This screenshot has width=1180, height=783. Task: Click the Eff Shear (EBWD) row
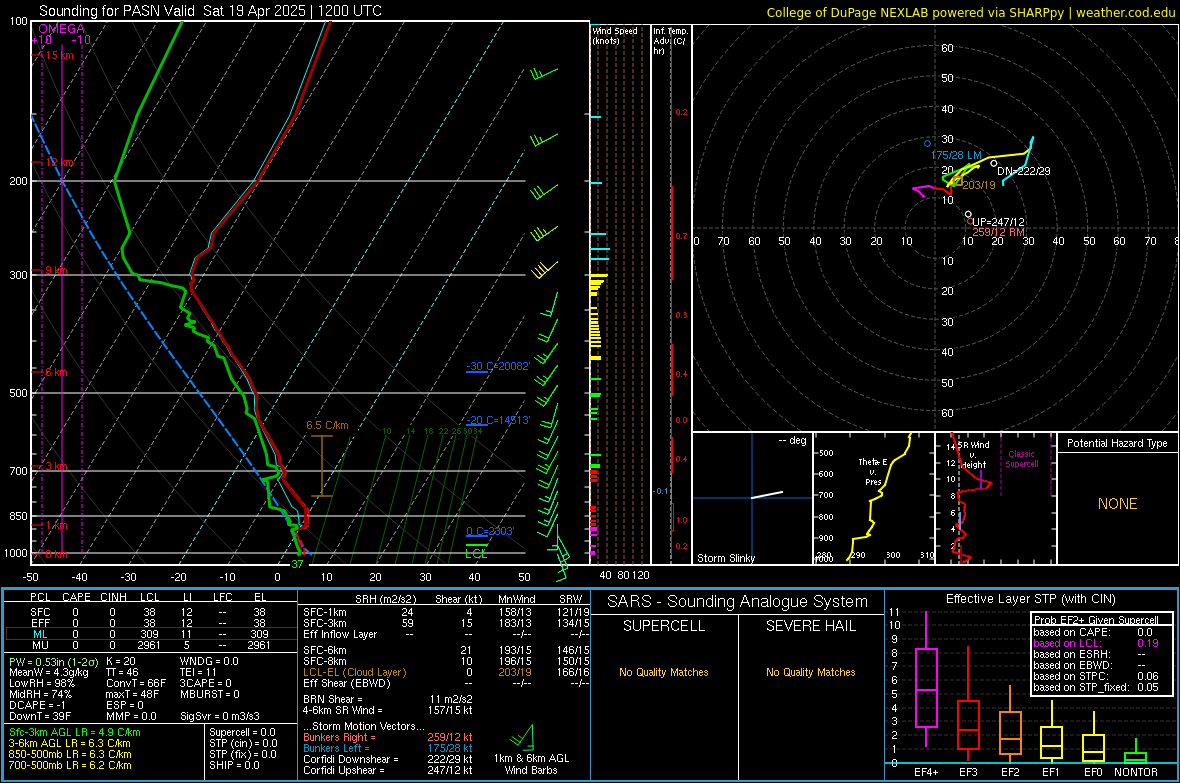446,683
